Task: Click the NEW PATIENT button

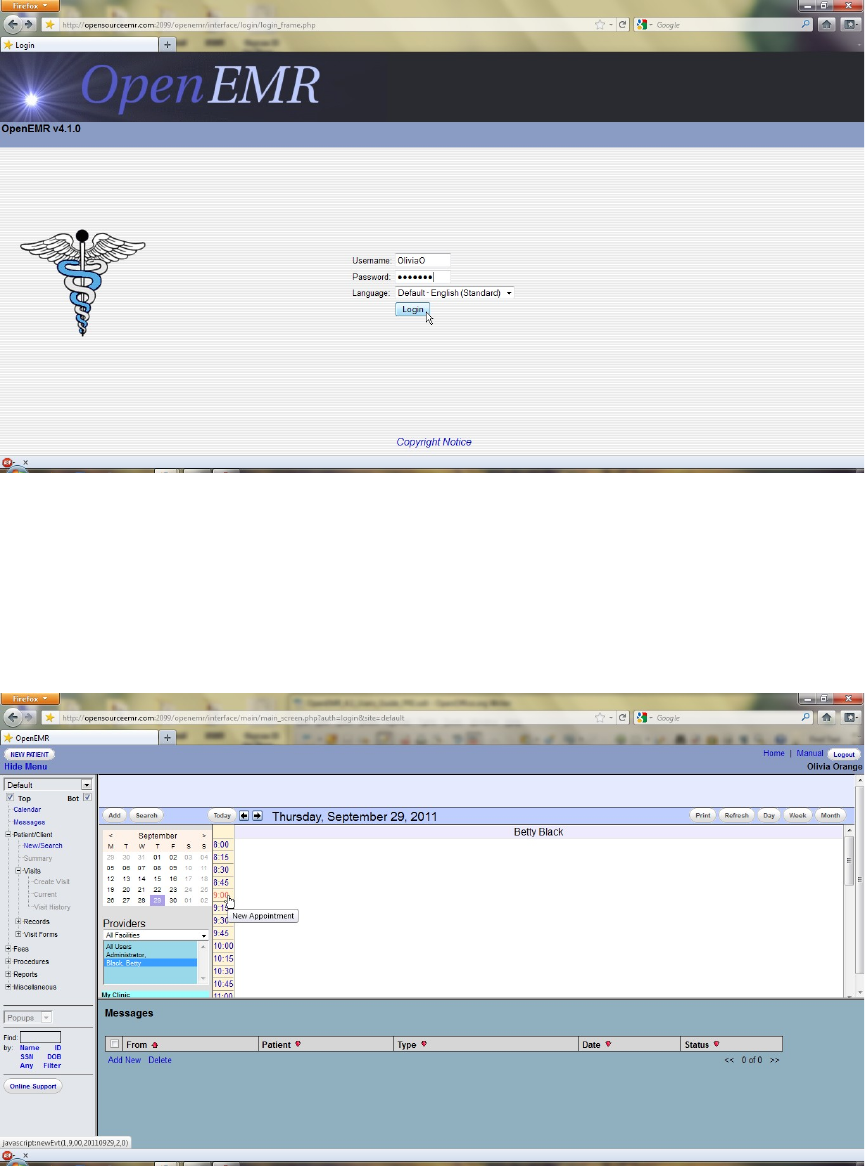Action: coord(29,754)
